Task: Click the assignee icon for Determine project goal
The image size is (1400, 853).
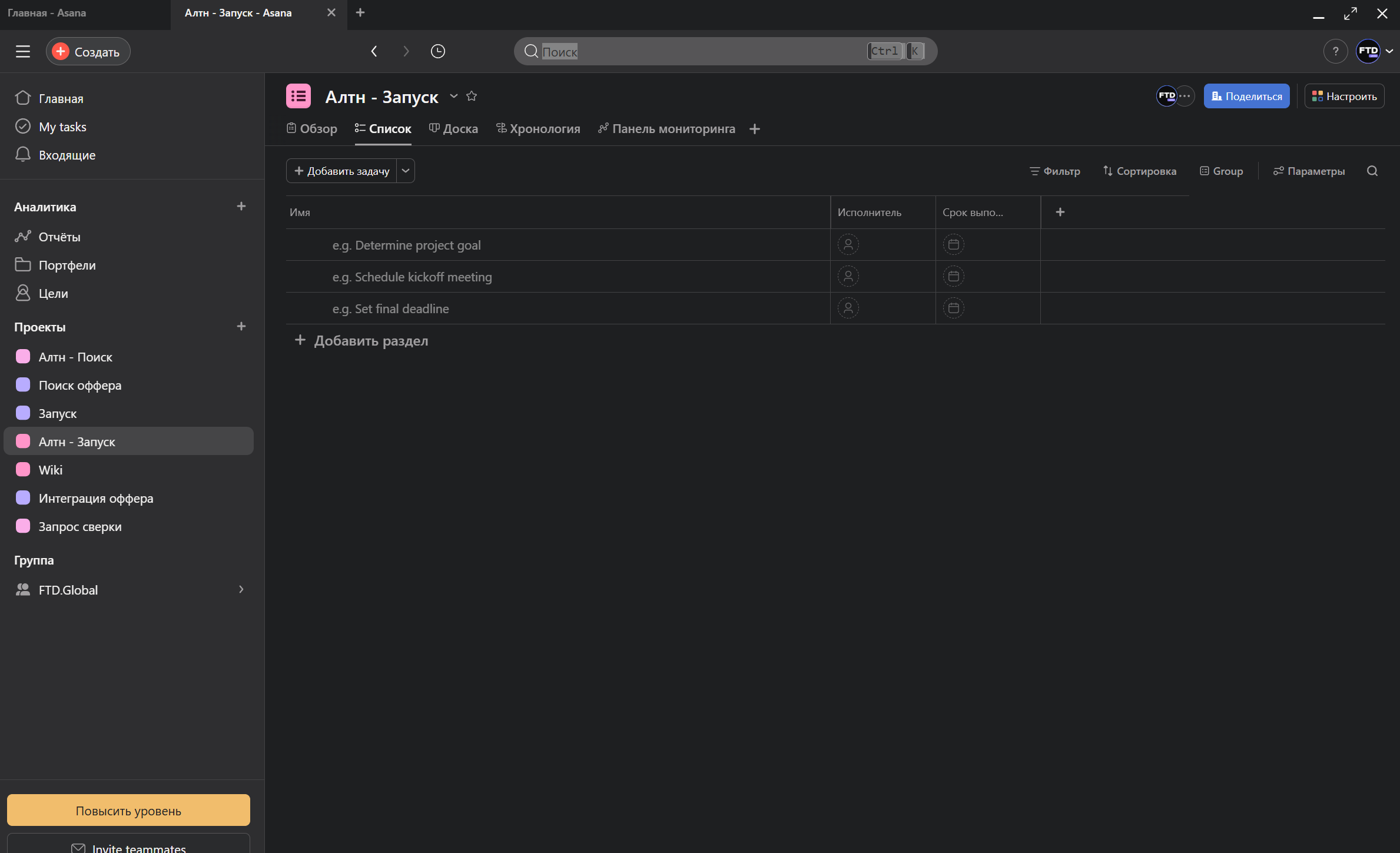Action: [848, 244]
